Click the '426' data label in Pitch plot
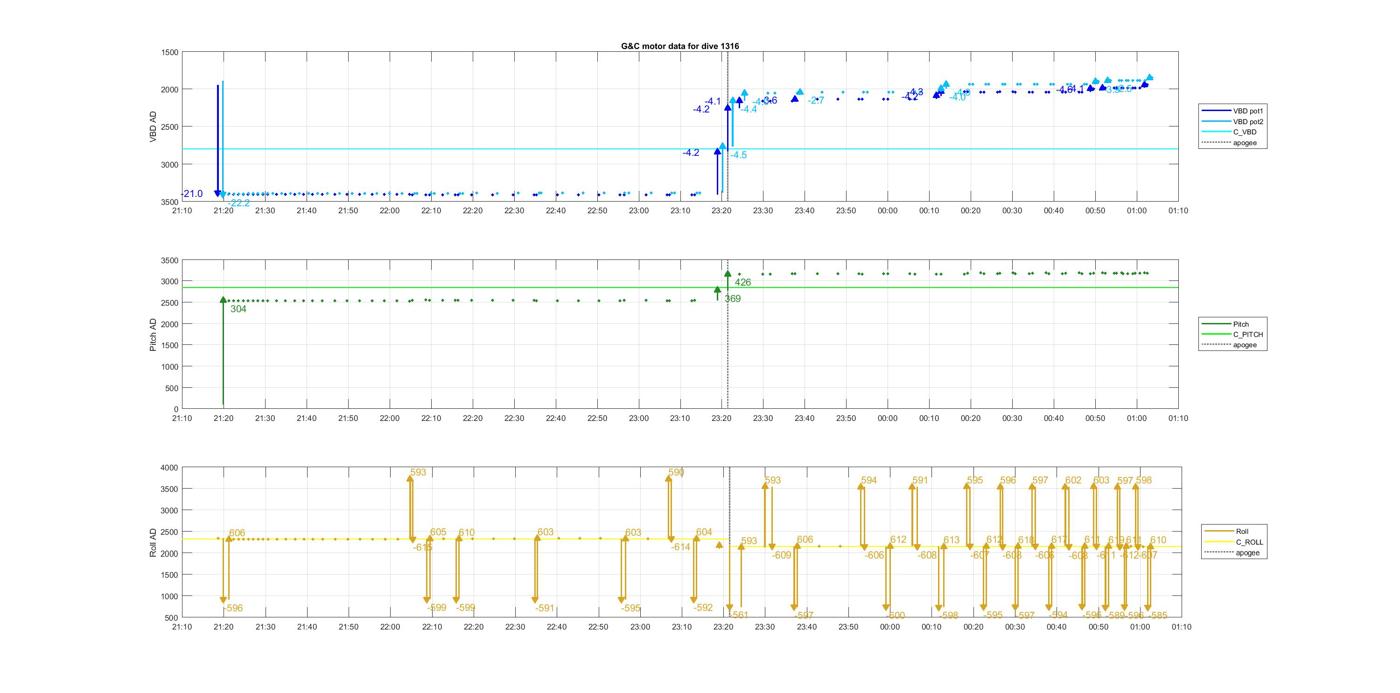Viewport: 1400px width, 693px height. (743, 283)
